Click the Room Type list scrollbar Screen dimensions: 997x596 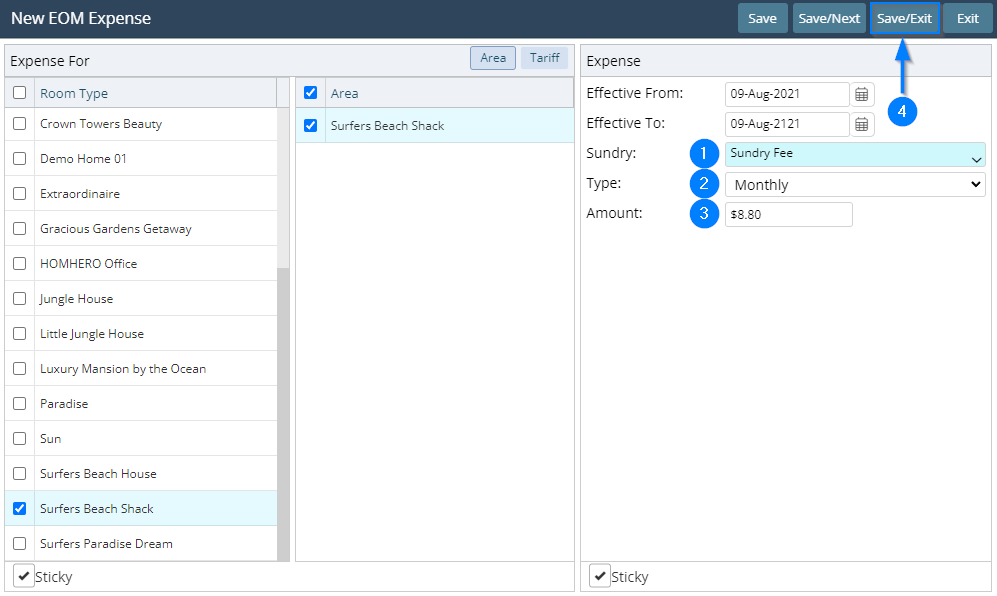(x=283, y=400)
